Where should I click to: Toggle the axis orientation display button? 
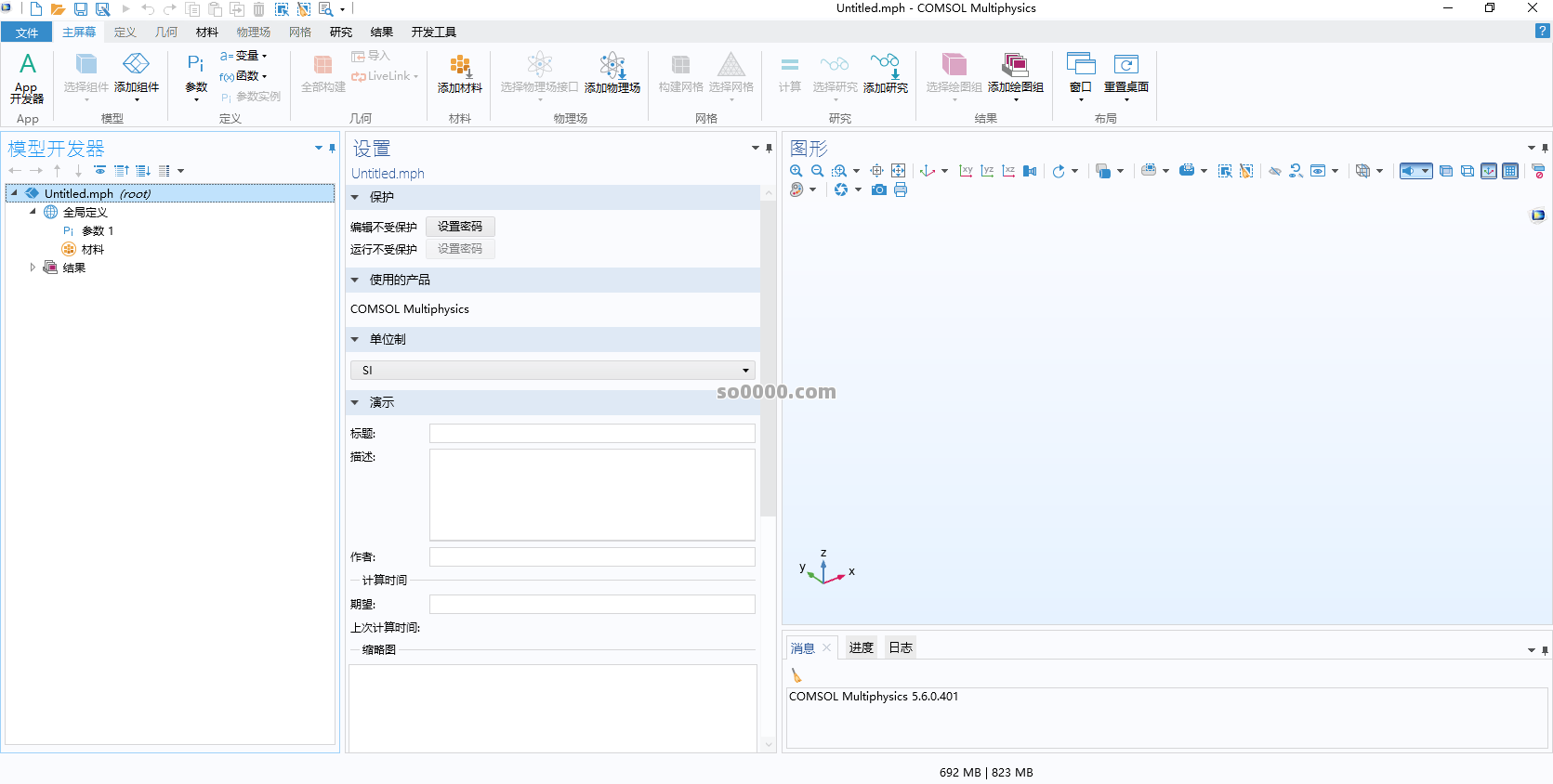point(1489,171)
